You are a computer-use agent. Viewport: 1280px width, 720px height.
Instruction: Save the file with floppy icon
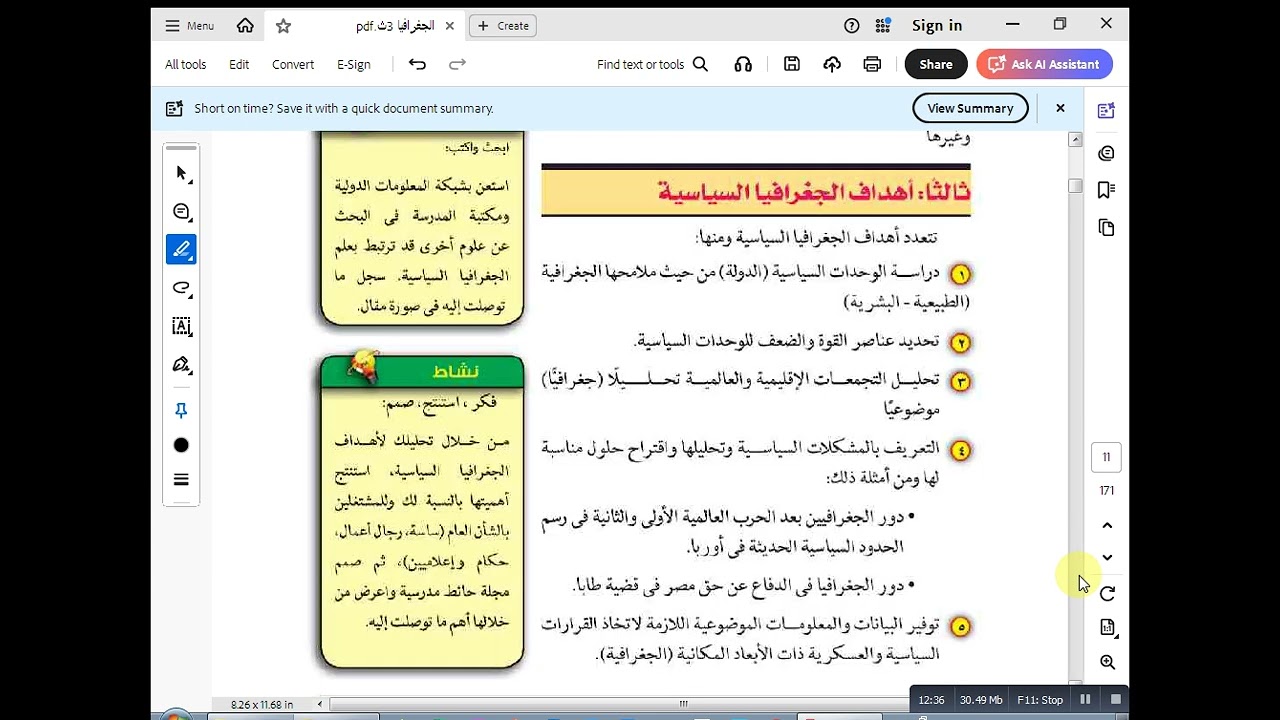pos(792,64)
